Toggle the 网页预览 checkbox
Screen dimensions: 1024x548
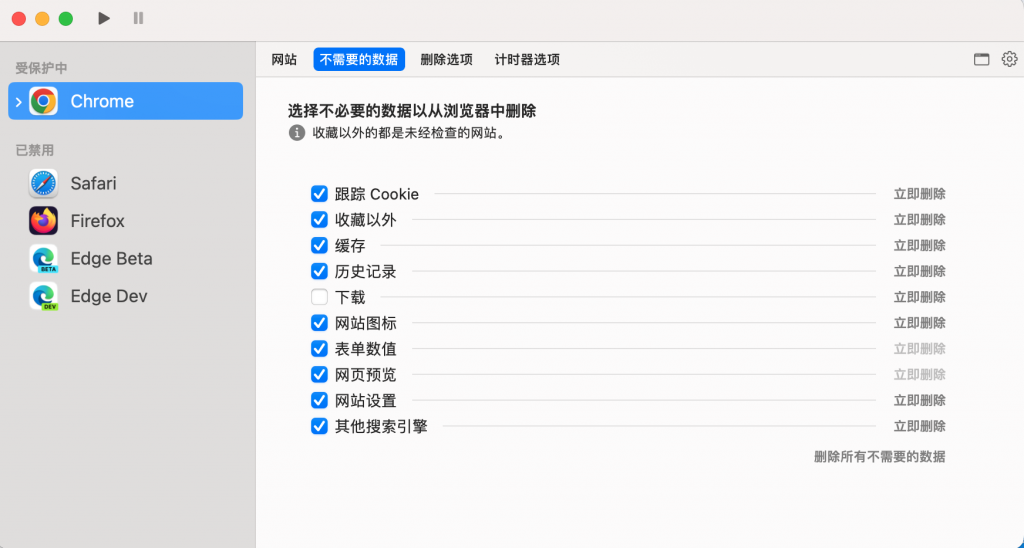[x=319, y=374]
